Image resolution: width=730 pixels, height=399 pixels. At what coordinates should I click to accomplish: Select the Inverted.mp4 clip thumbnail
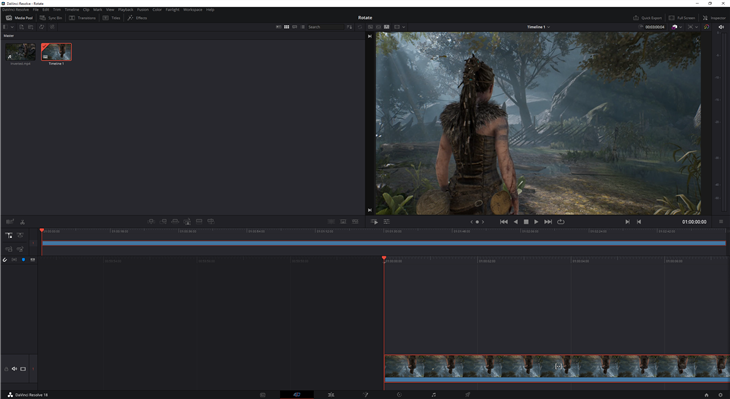tap(20, 52)
